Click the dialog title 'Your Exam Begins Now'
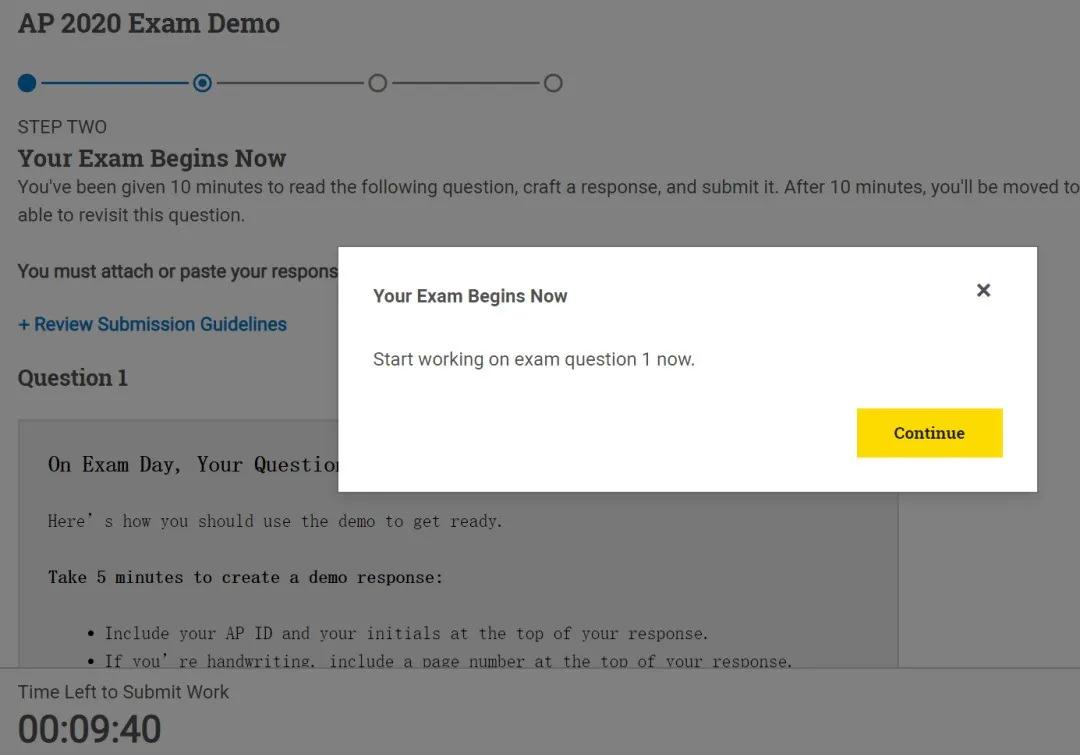This screenshot has height=755, width=1080. (x=470, y=296)
